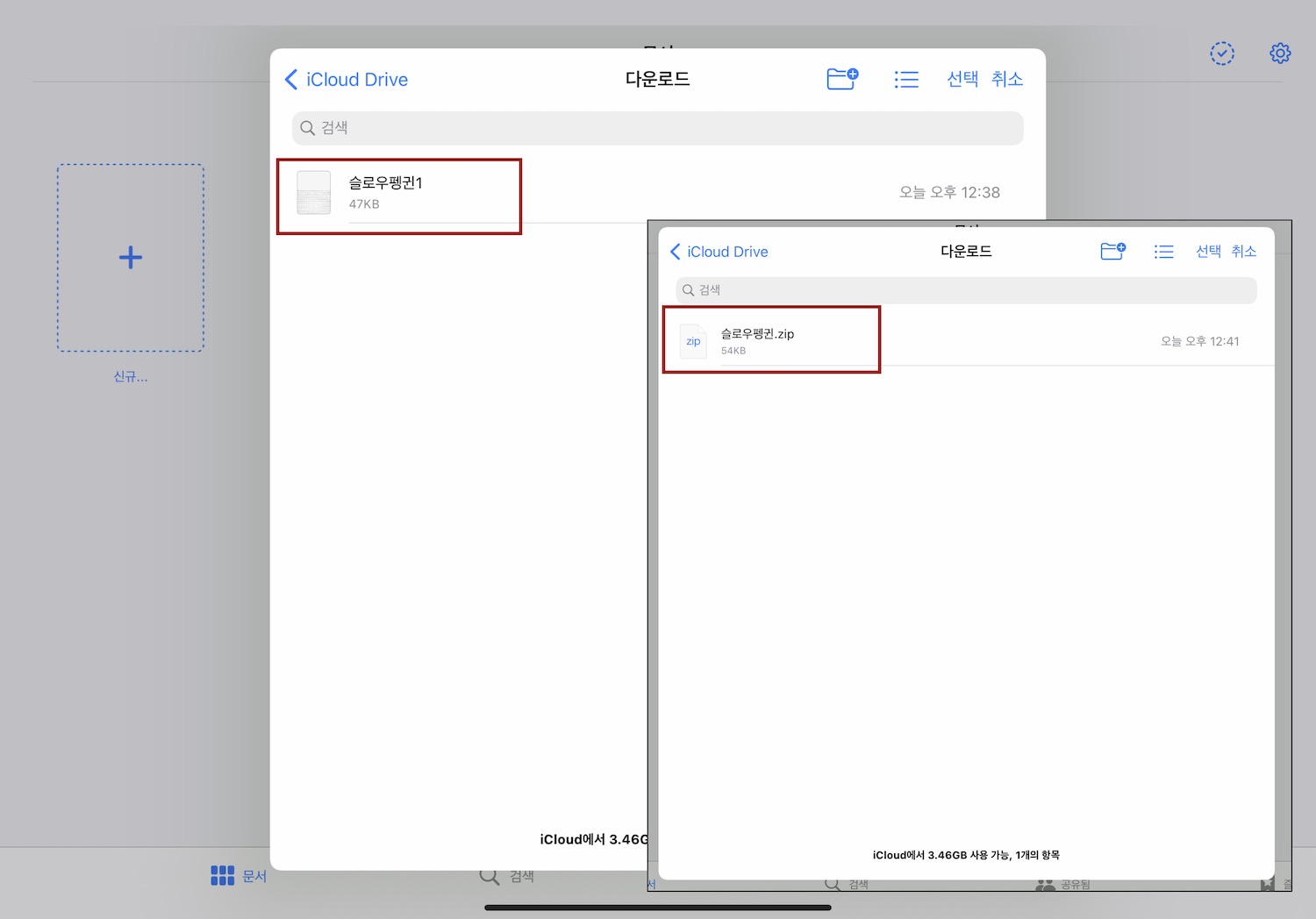Open the 검색 tab in inset window

point(847,885)
